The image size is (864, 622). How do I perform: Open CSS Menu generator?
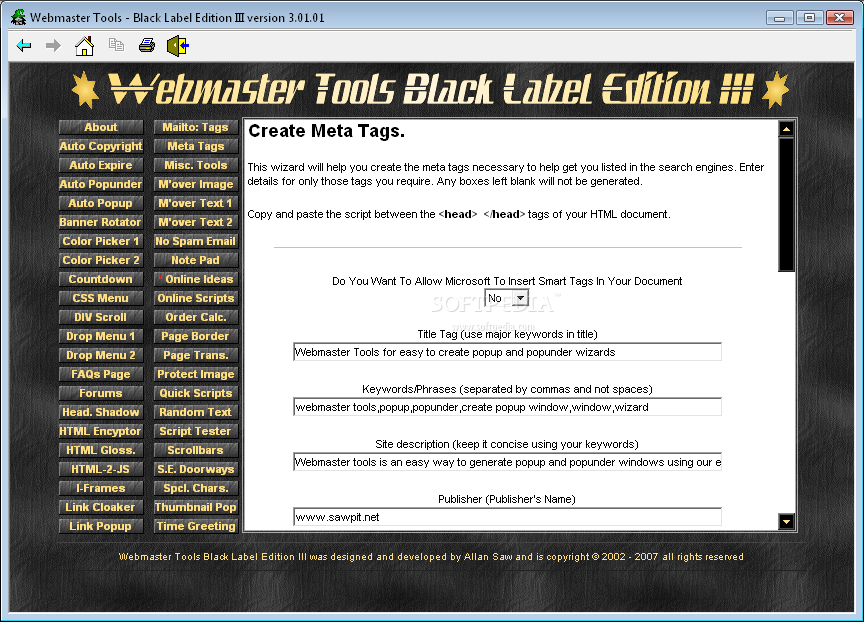pos(101,298)
